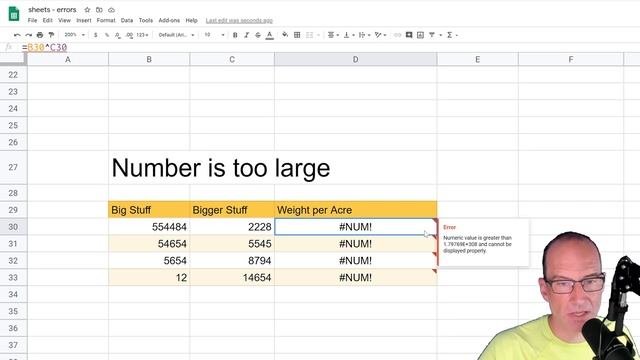Toggle bold formatting
The height and width of the screenshot is (360, 640).
(x=235, y=35)
